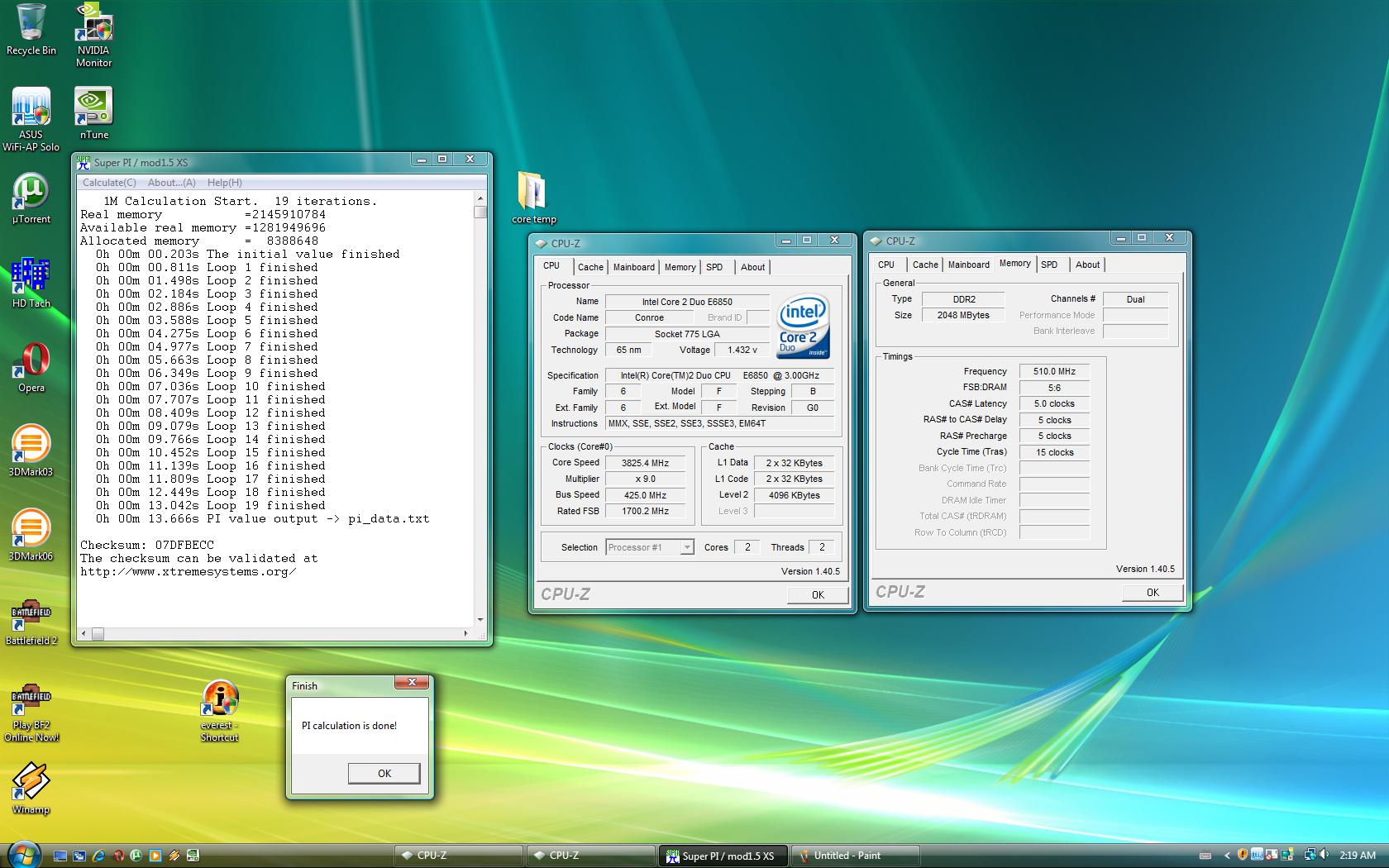Click Super PI horizontal scrollbar right arrow
Image resolution: width=1389 pixels, height=868 pixels.
(466, 634)
